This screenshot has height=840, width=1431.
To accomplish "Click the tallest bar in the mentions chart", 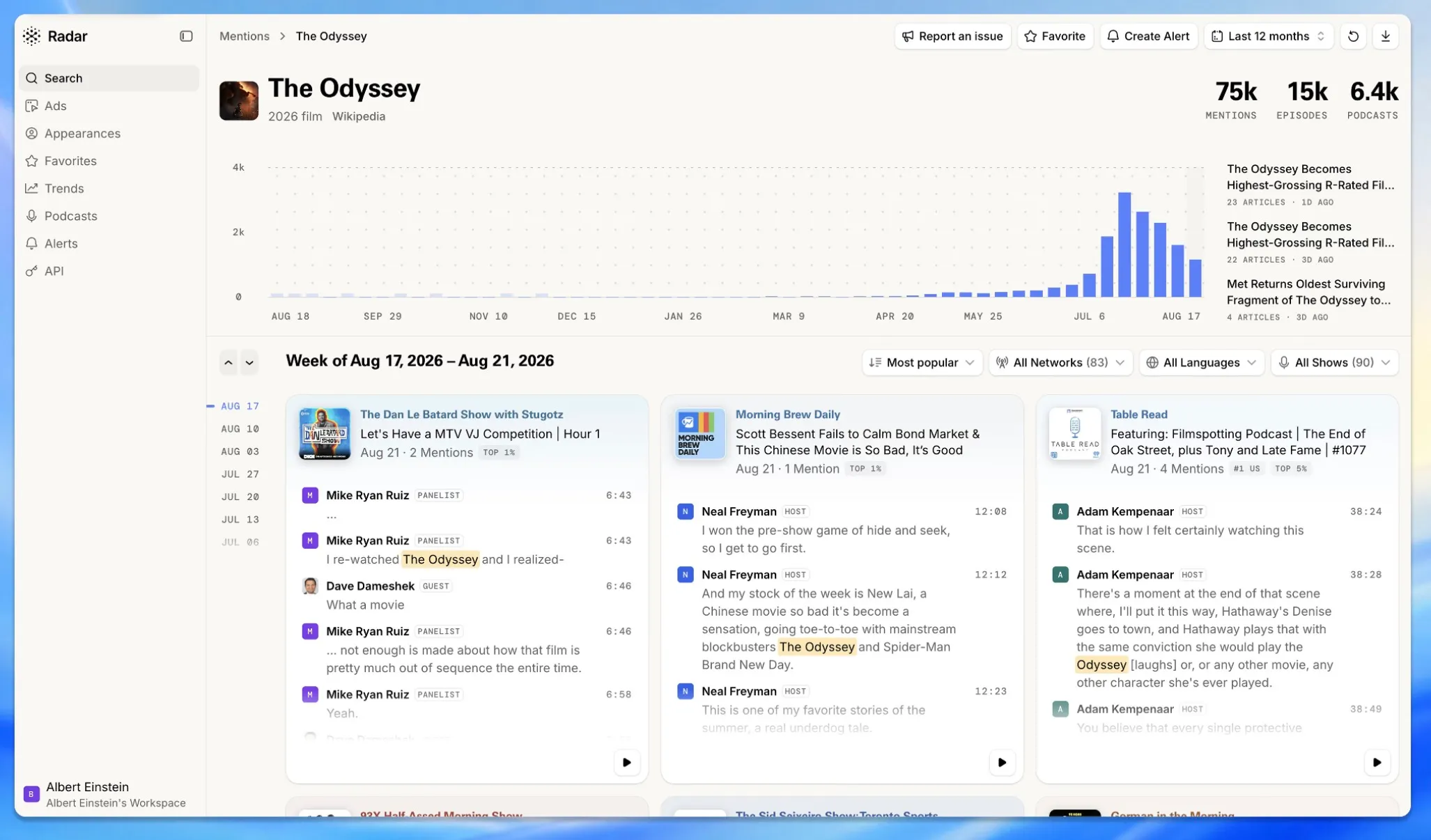I will point(1124,244).
